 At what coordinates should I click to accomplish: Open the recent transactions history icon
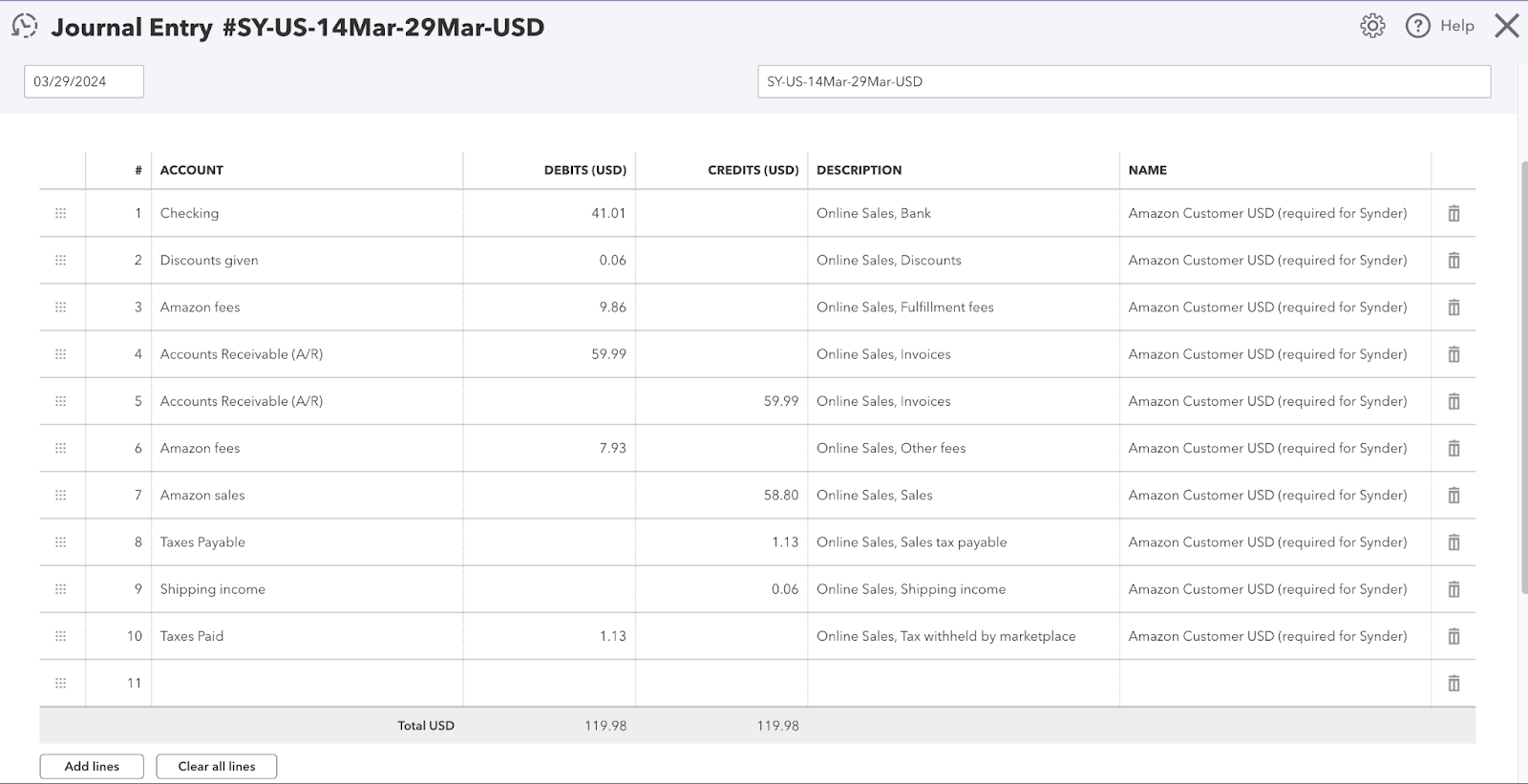point(25,26)
